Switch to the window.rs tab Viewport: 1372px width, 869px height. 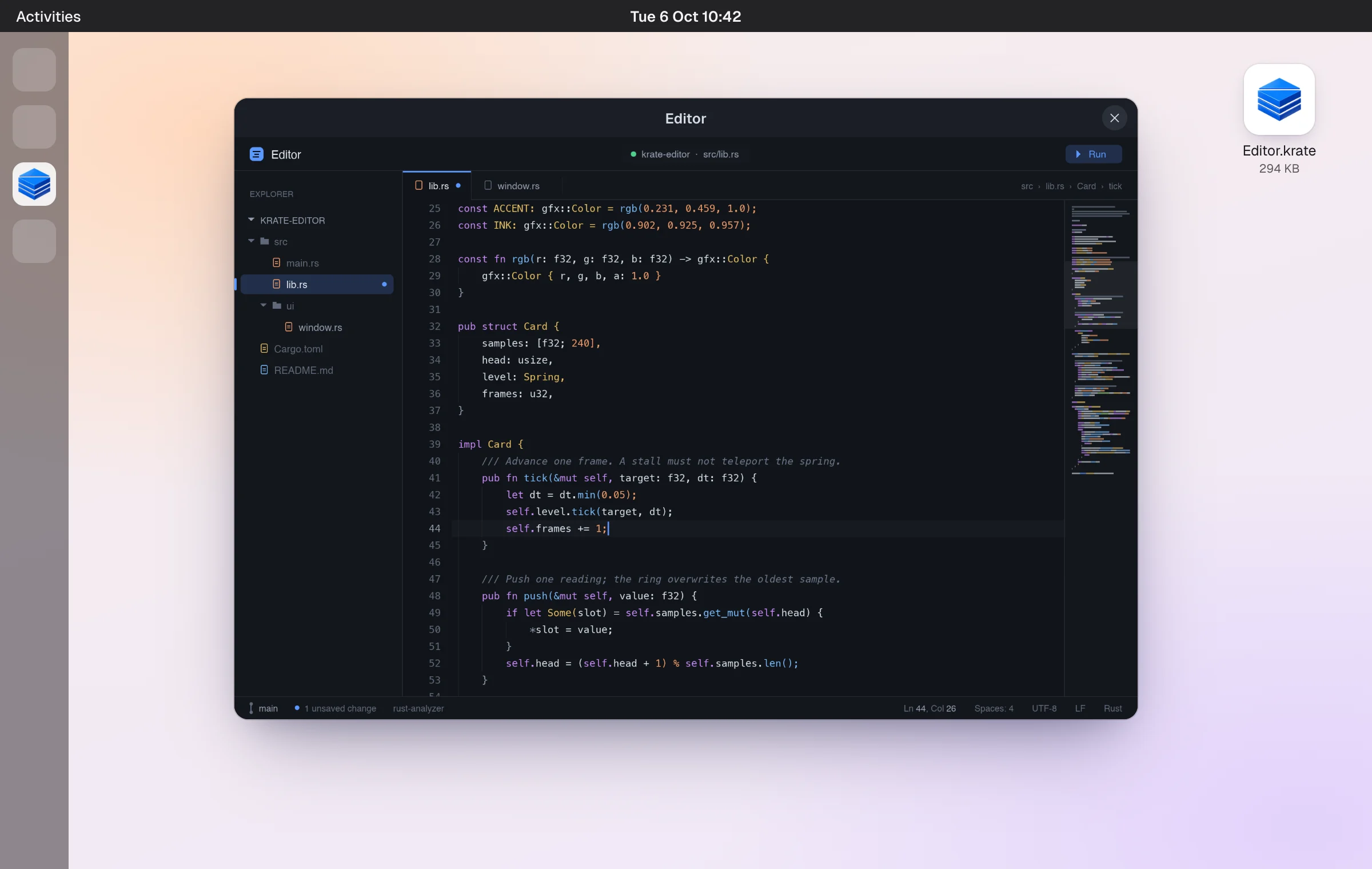517,186
